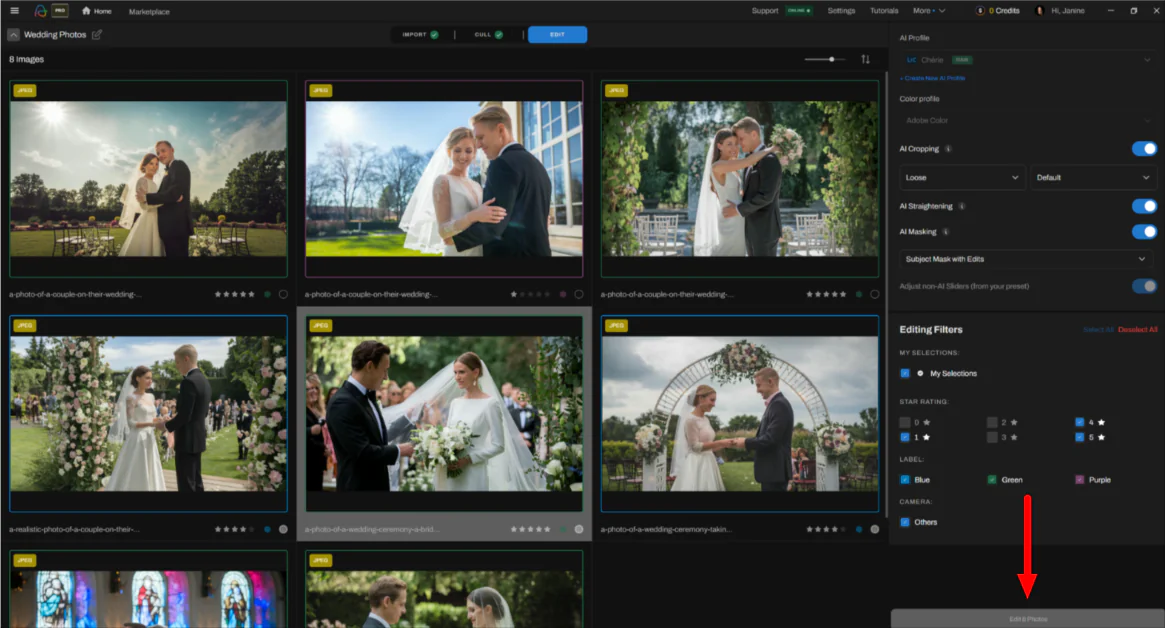This screenshot has height=628, width=1165.
Task: Expand the More menu
Action: pyautogui.click(x=929, y=11)
